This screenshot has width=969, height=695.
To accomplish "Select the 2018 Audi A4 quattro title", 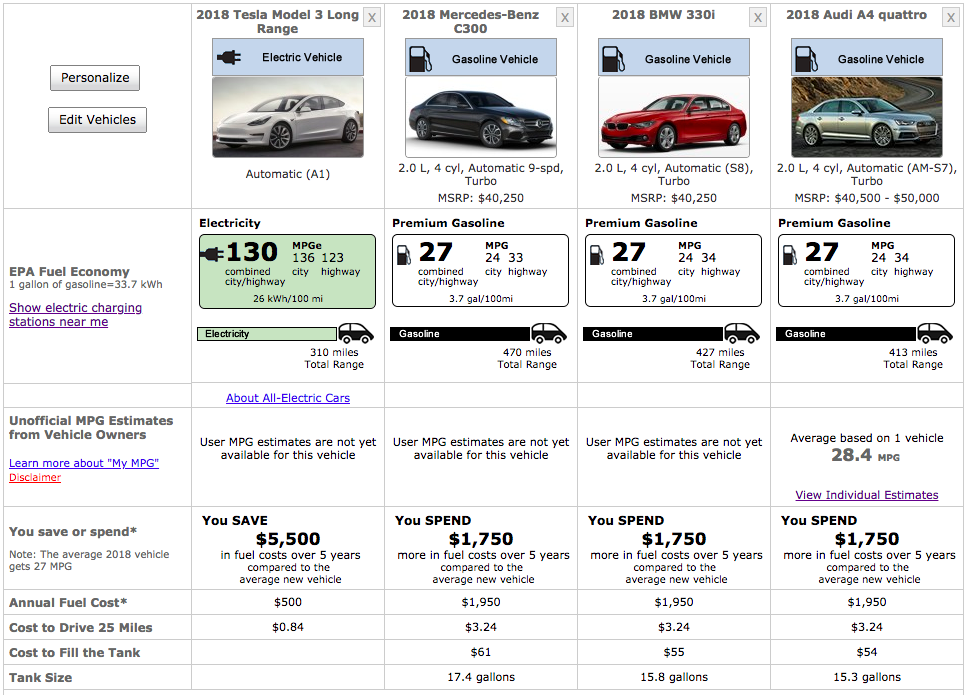I will 857,15.
